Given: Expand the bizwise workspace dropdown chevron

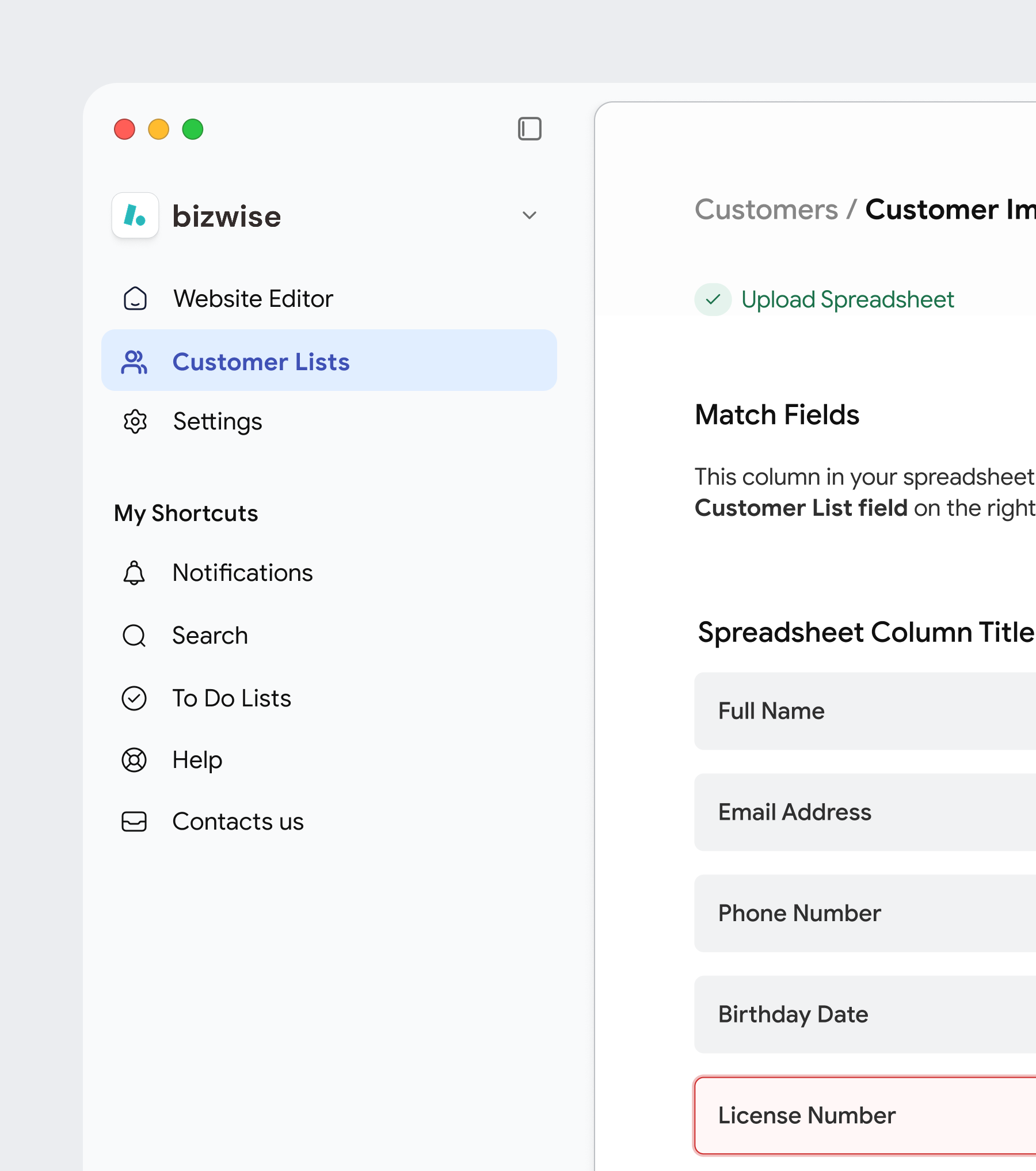Looking at the screenshot, I should (529, 215).
